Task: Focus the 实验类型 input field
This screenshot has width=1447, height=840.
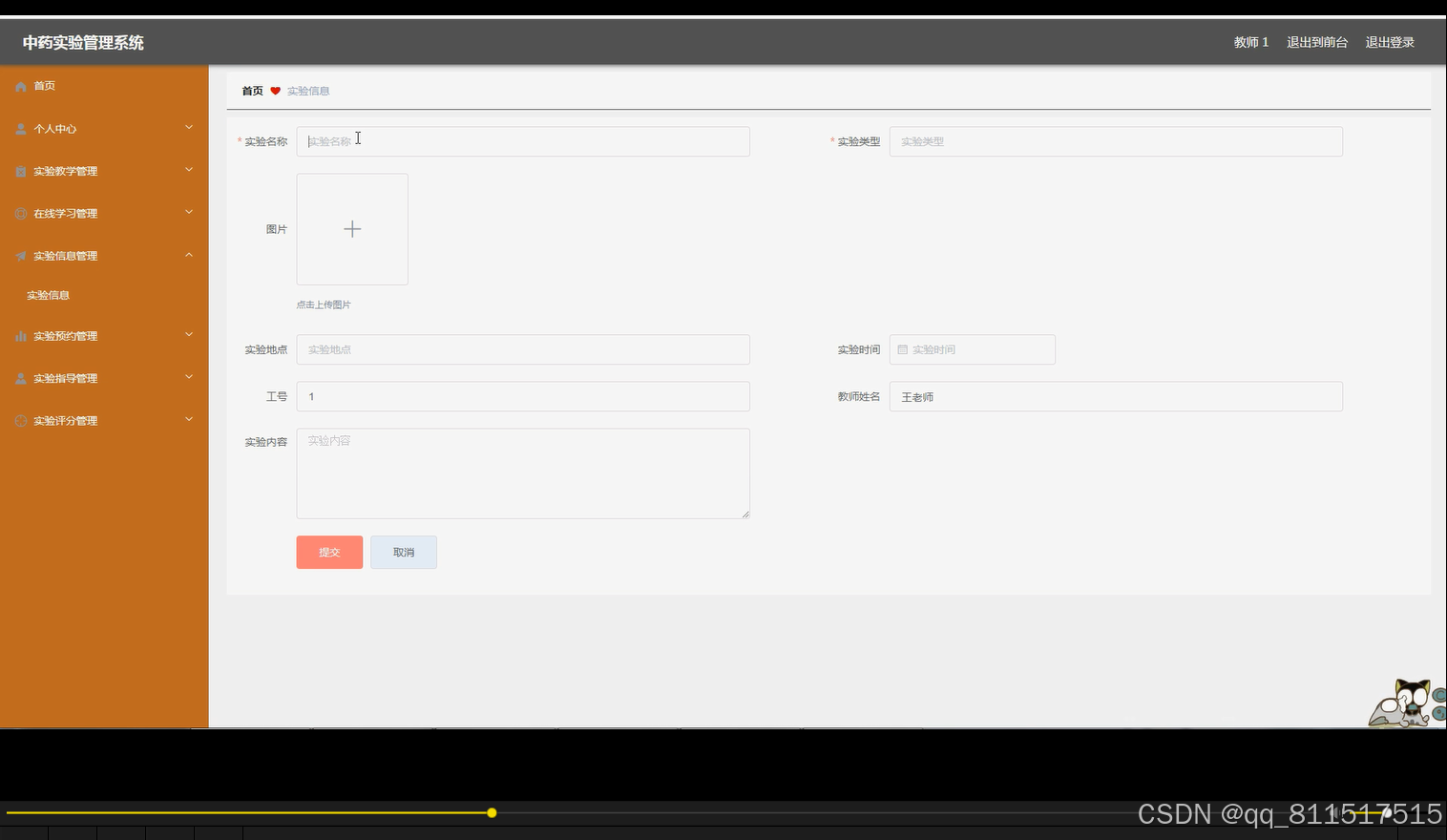Action: pos(1116,141)
